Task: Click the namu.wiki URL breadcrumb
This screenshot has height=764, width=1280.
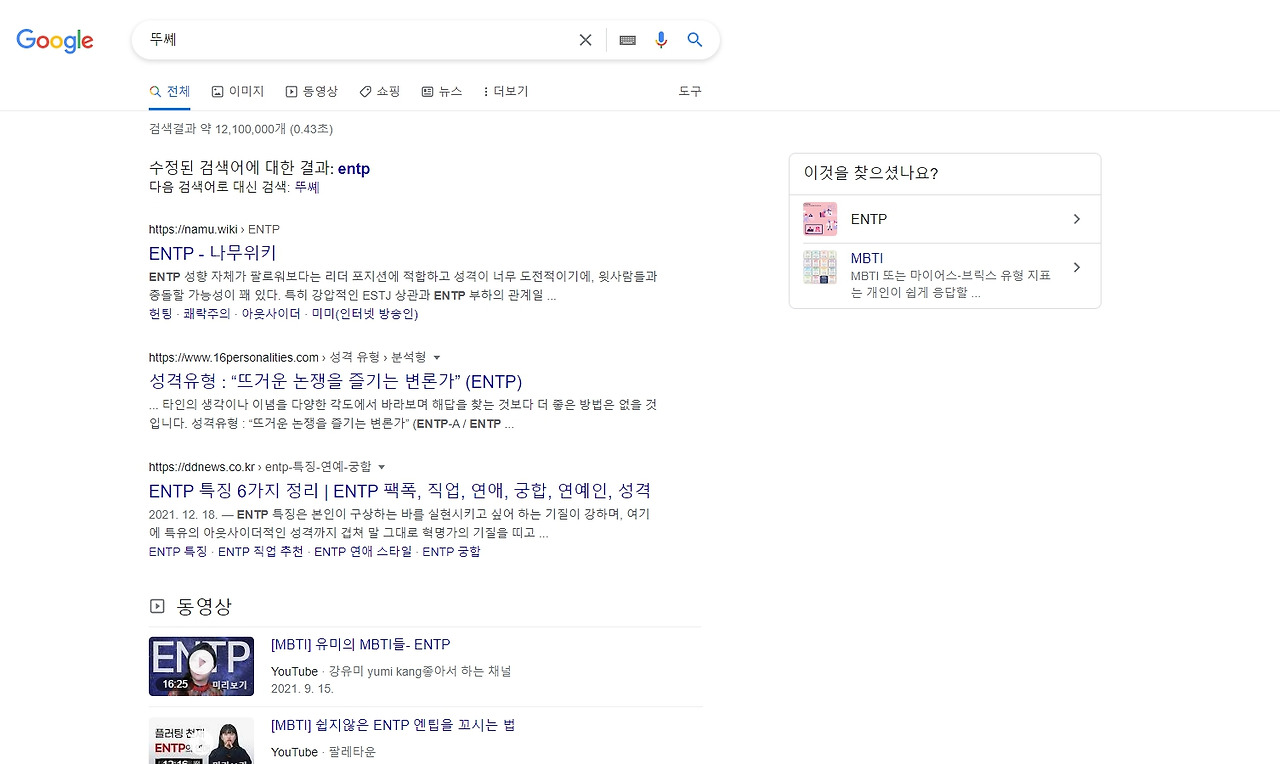Action: [x=214, y=229]
